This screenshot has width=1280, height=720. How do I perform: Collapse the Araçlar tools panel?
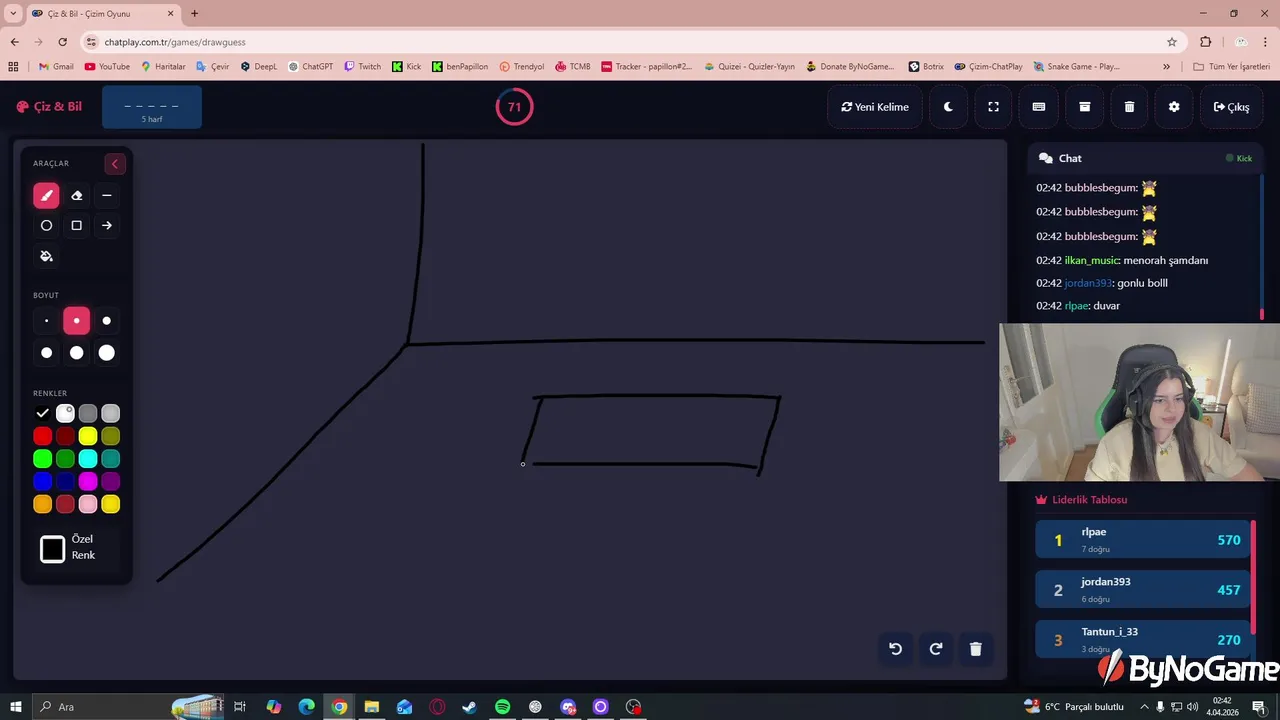pyautogui.click(x=114, y=164)
